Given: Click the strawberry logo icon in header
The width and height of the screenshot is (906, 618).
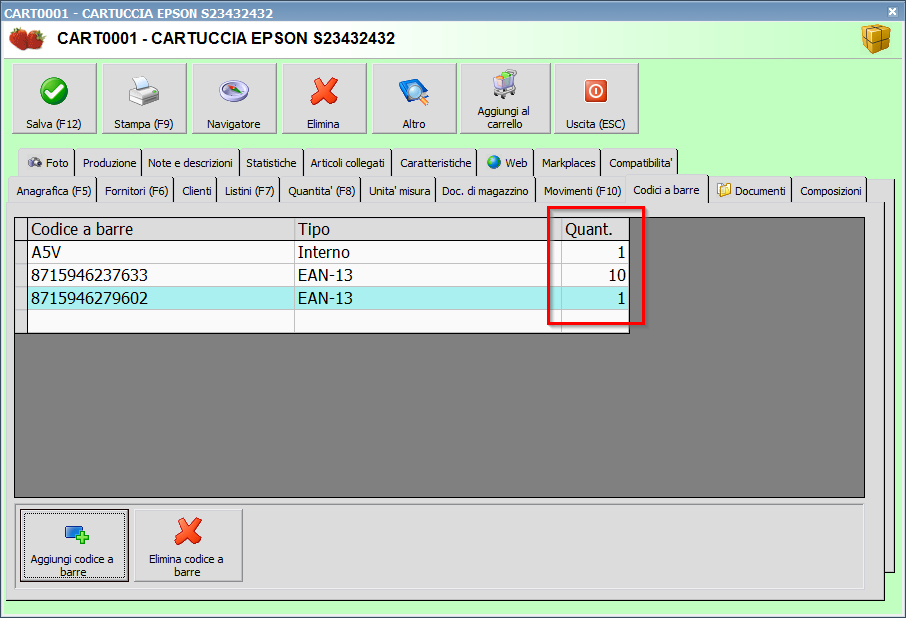Looking at the screenshot, I should (27, 39).
